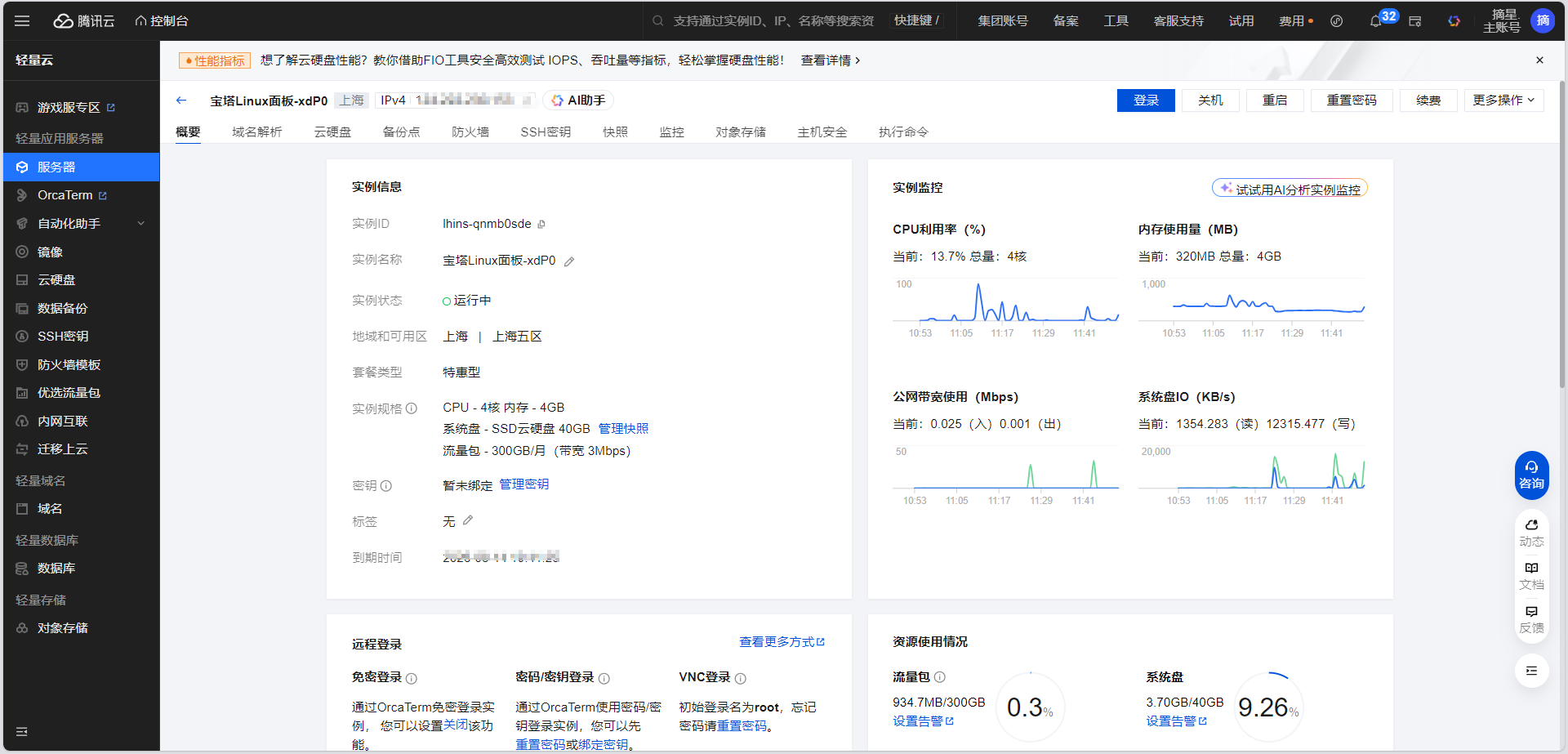Dismiss the performance banner with X
Viewport: 1568px width, 754px height.
(1539, 60)
